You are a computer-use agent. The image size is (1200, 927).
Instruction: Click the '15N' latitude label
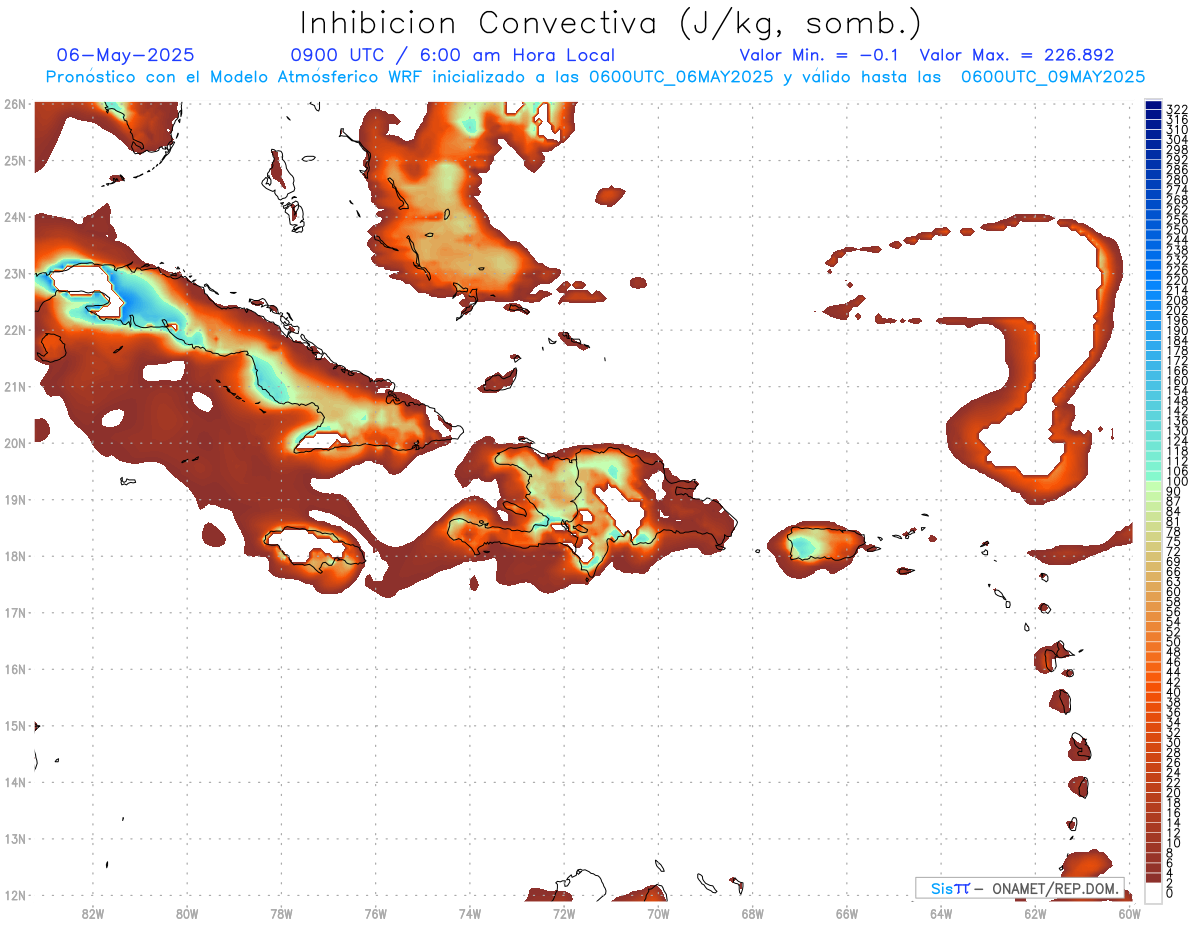14,725
